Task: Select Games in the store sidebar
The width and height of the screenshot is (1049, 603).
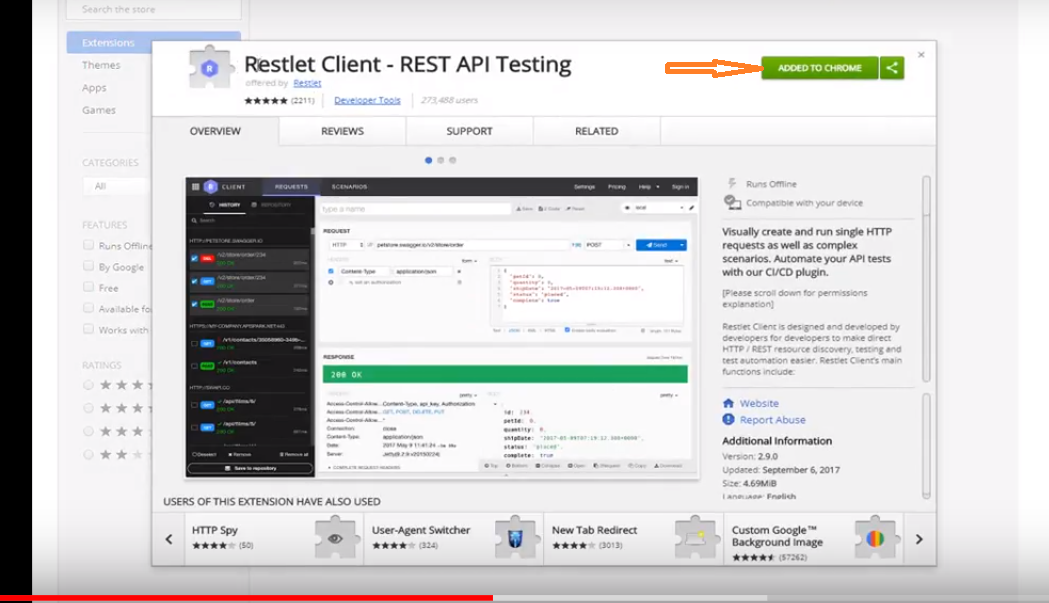Action: [x=99, y=110]
